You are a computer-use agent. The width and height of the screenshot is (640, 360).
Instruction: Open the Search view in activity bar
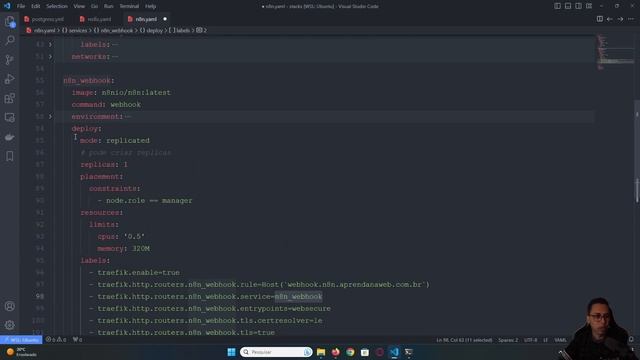click(x=10, y=40)
